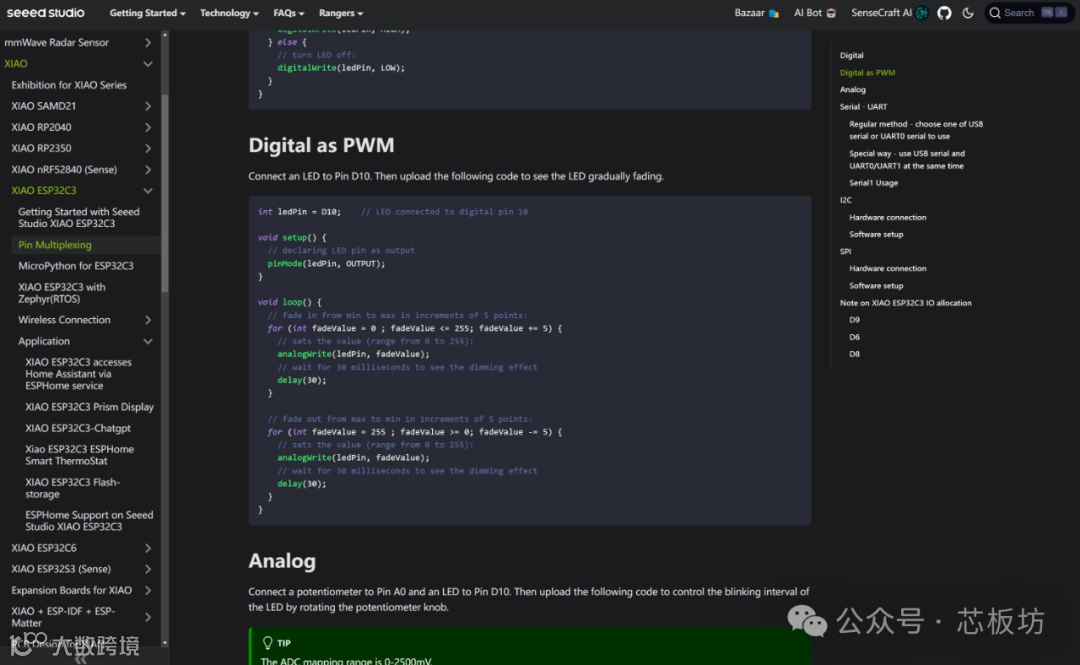Click the Digital as PWM heading
The height and width of the screenshot is (665, 1080).
pos(321,145)
